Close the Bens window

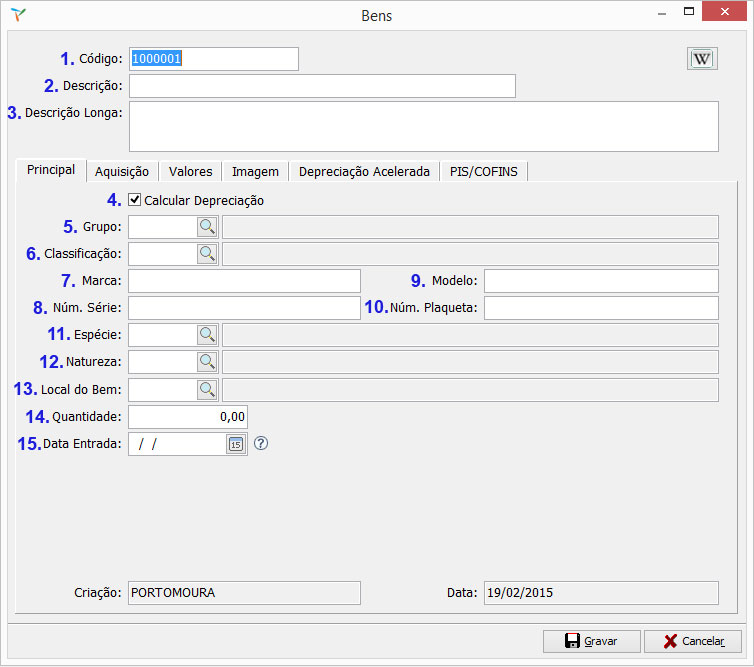(725, 11)
